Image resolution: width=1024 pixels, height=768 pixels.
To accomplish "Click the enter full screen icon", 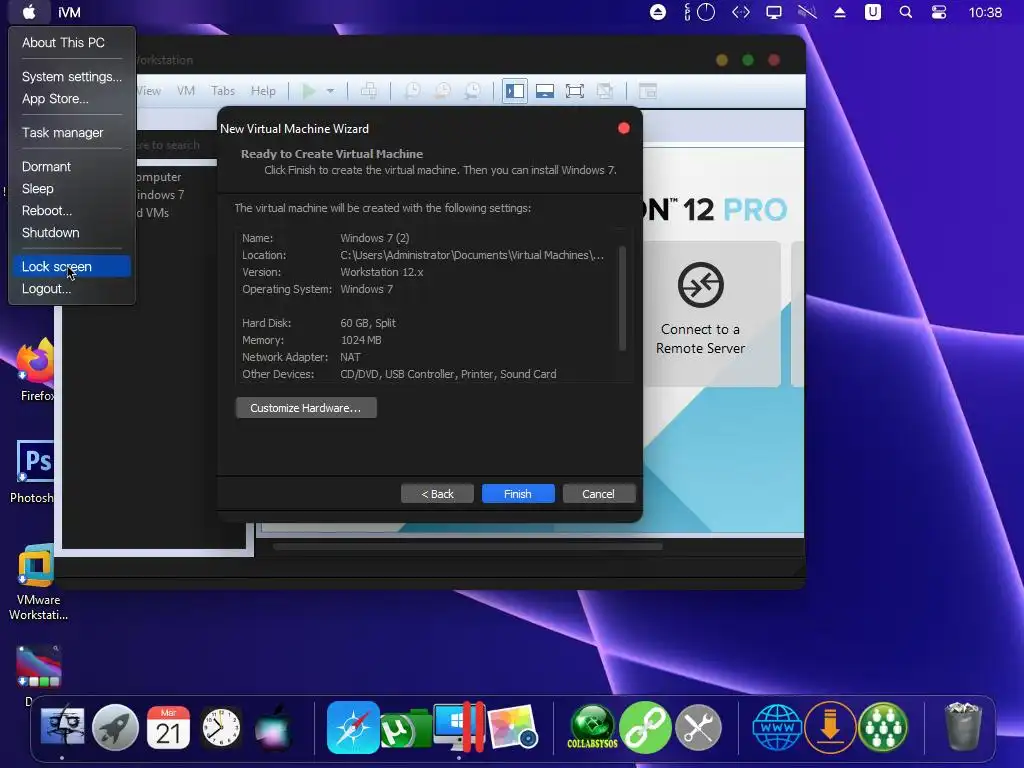I will click(x=575, y=91).
